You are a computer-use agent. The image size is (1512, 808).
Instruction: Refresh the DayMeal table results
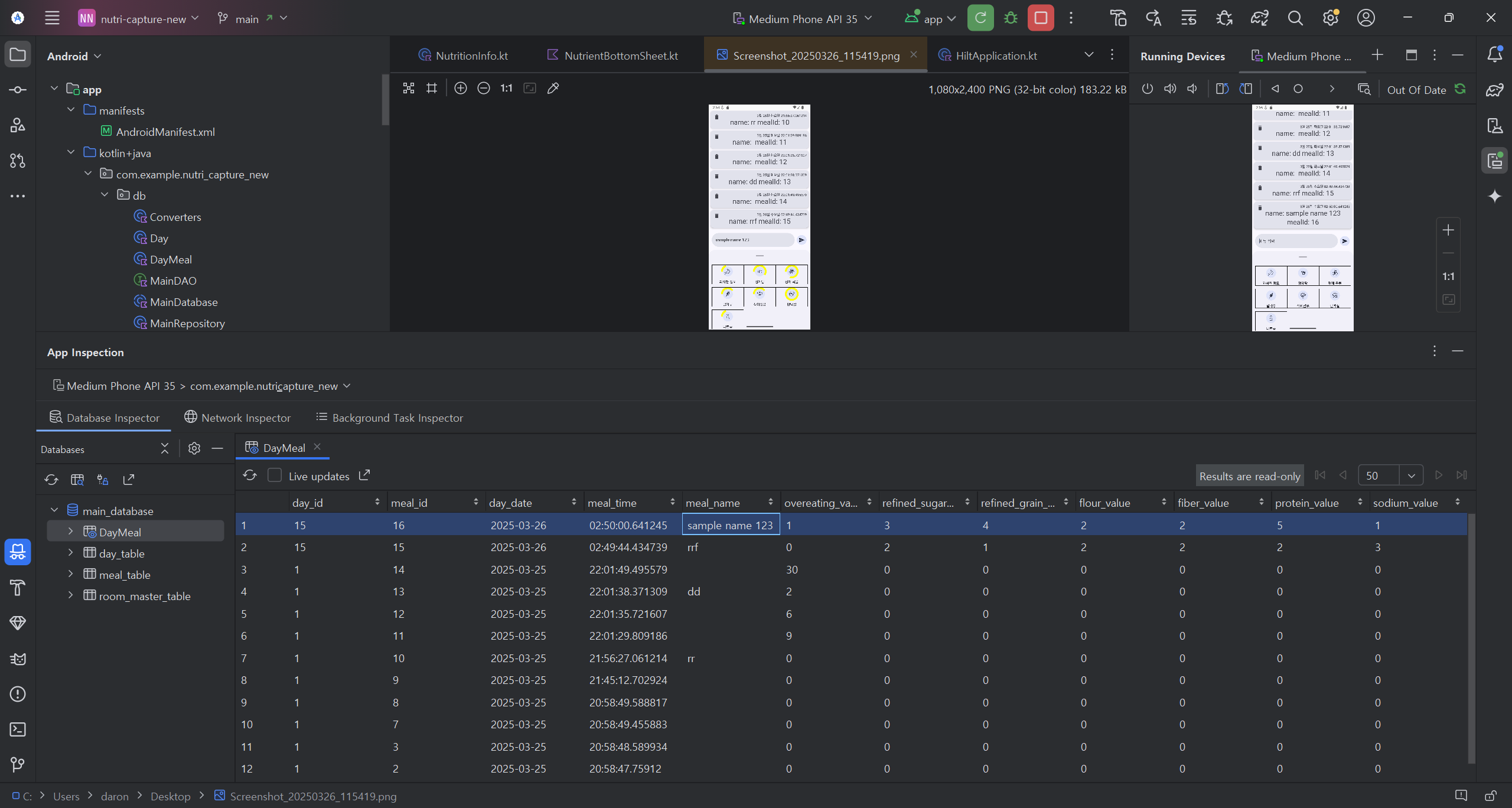coord(250,475)
